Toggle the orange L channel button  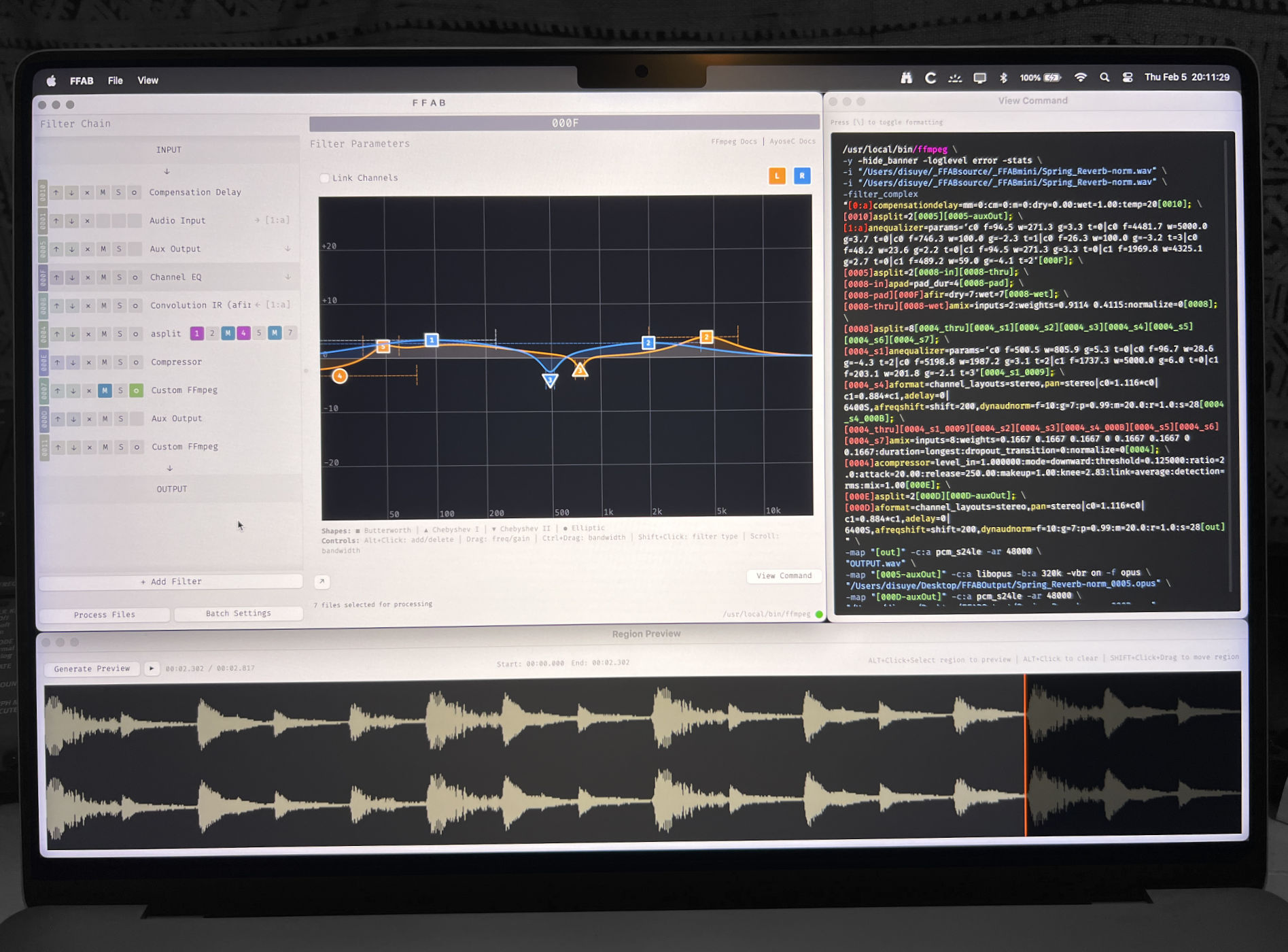(777, 176)
